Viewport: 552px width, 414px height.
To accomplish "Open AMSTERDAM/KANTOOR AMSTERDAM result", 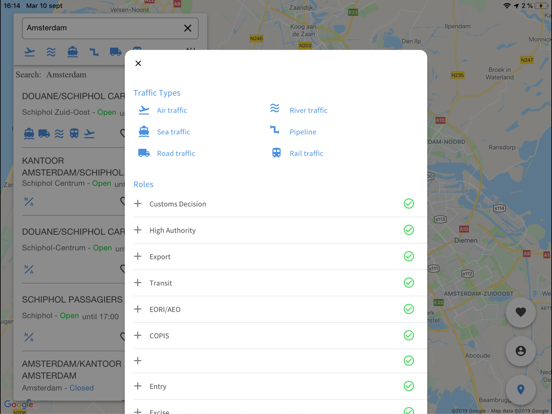I will point(71,370).
